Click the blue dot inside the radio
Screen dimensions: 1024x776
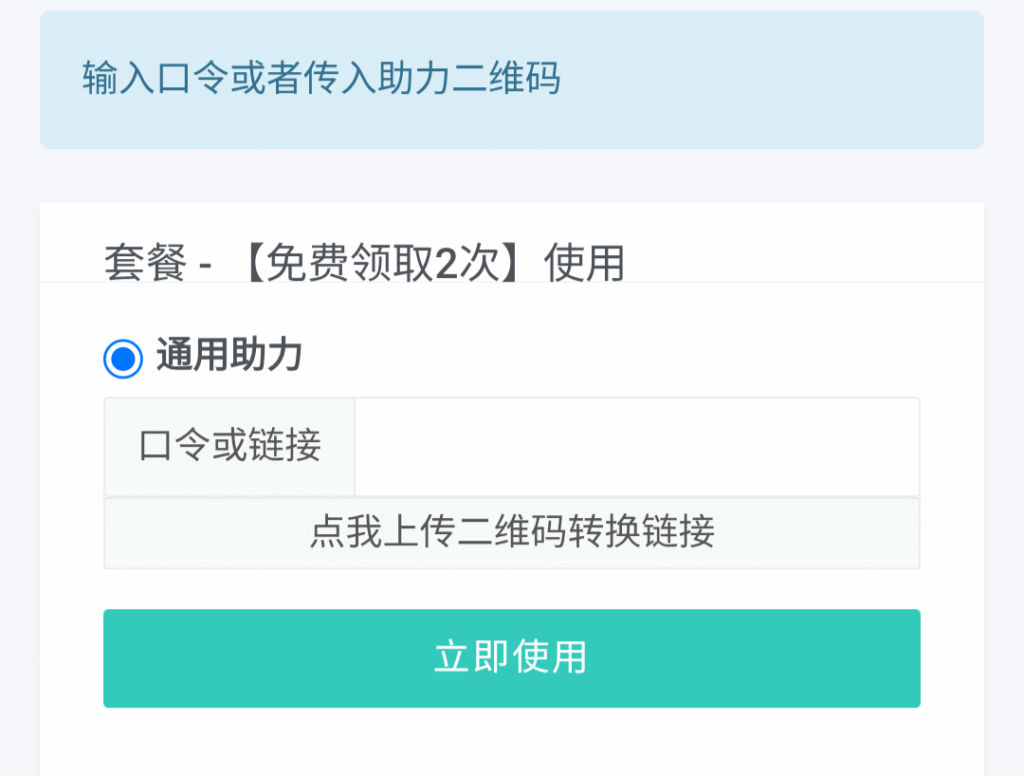(123, 357)
